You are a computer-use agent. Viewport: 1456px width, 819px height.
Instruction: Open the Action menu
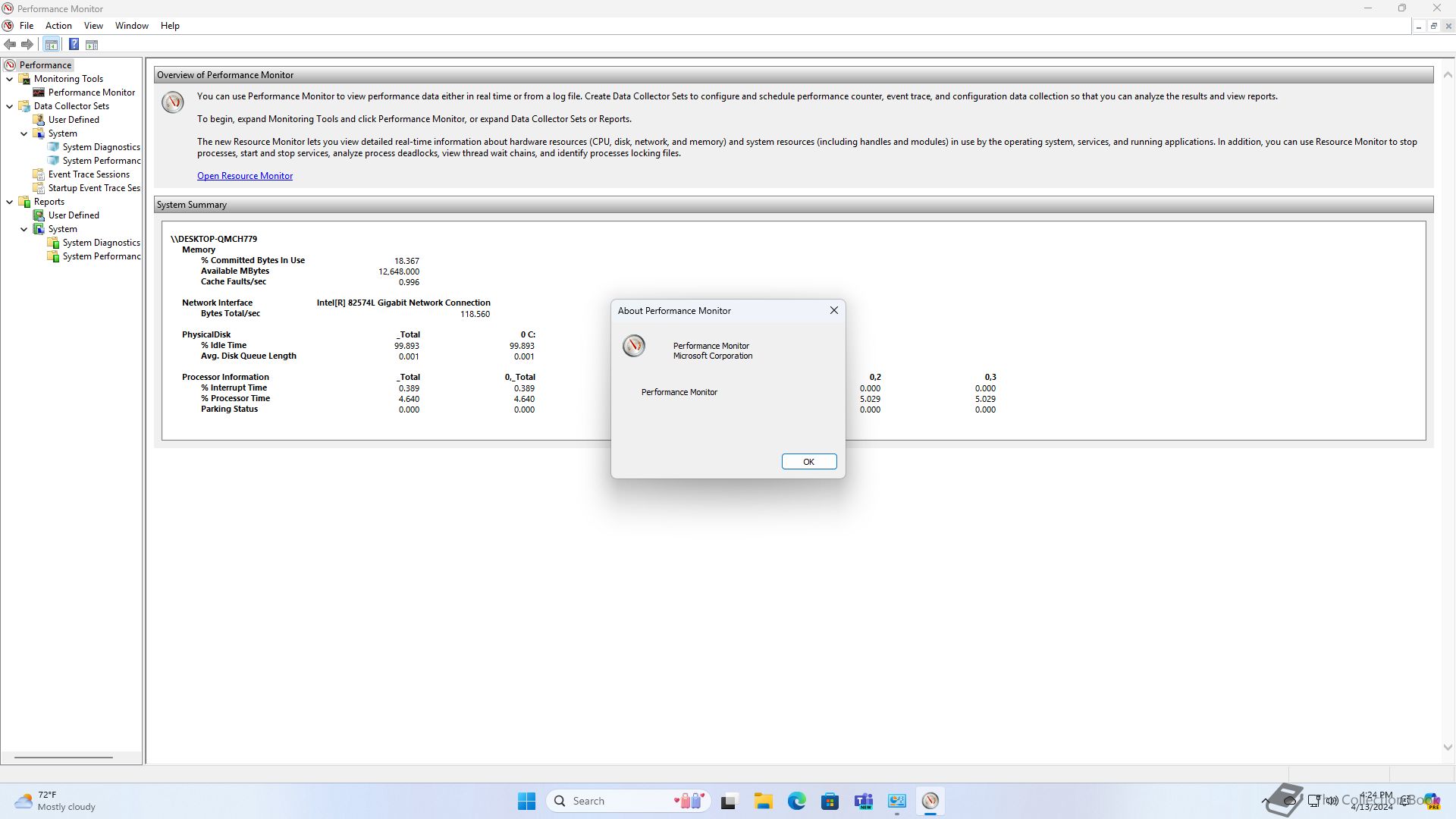(x=58, y=26)
